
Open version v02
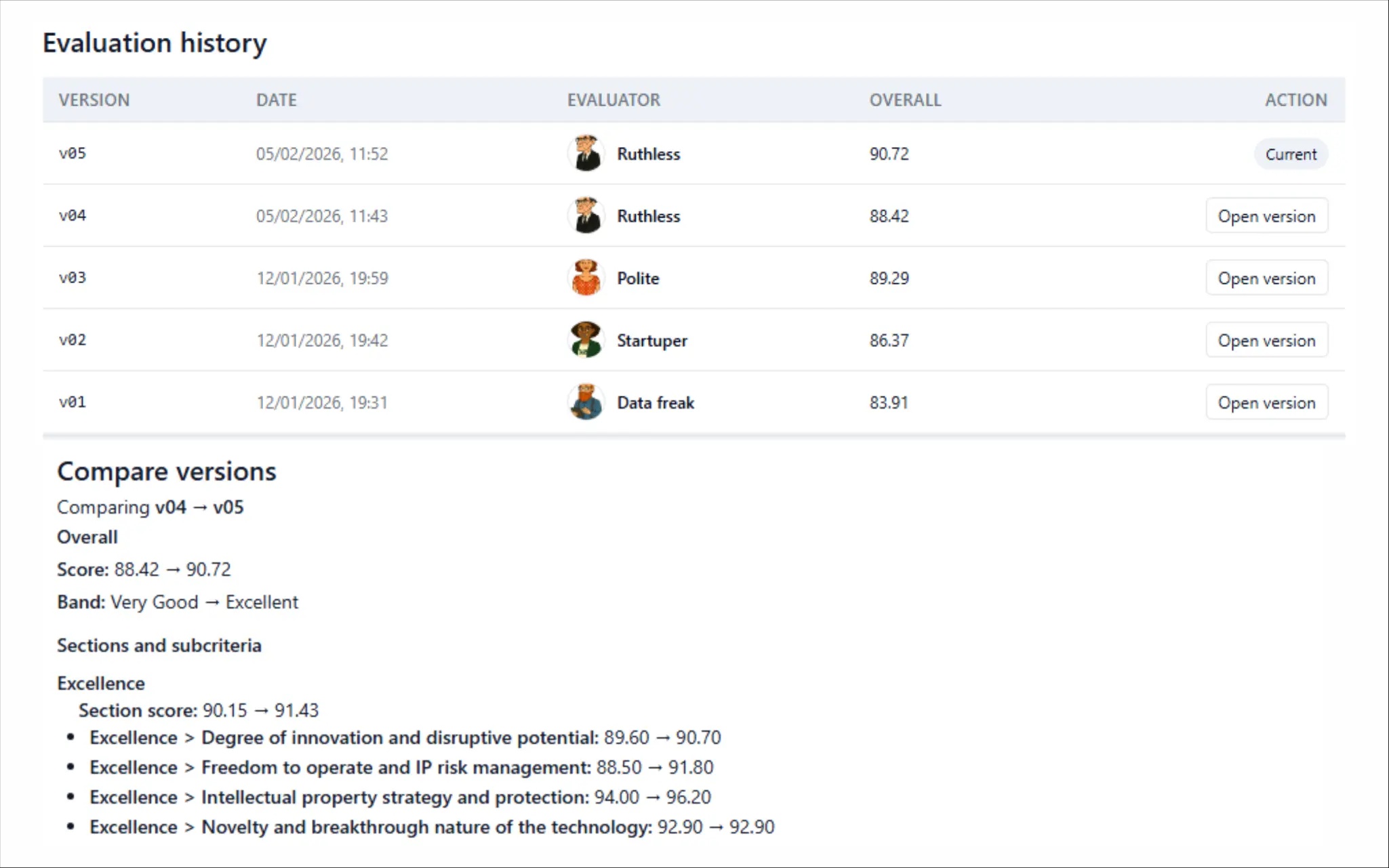coord(1266,341)
